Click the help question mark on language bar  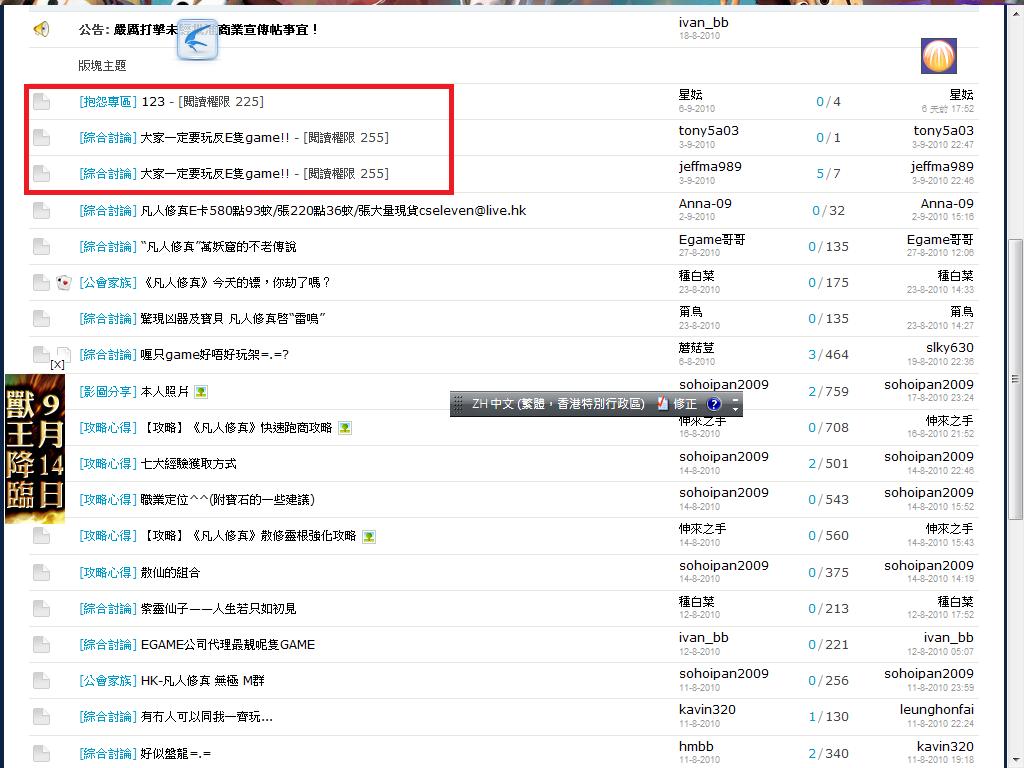[714, 404]
